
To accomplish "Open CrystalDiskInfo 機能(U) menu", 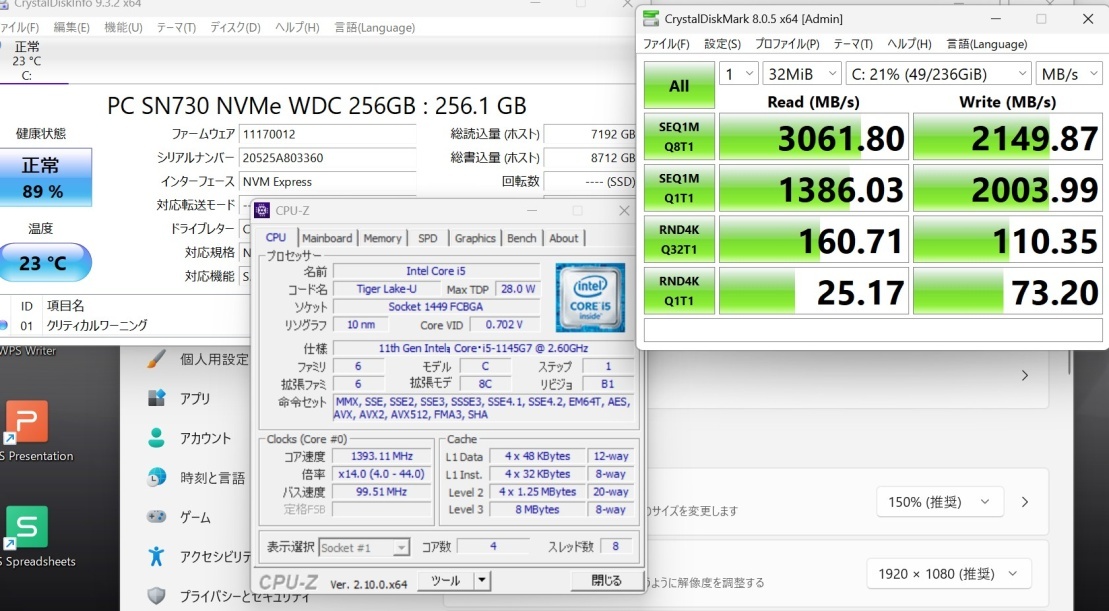I will click(123, 28).
